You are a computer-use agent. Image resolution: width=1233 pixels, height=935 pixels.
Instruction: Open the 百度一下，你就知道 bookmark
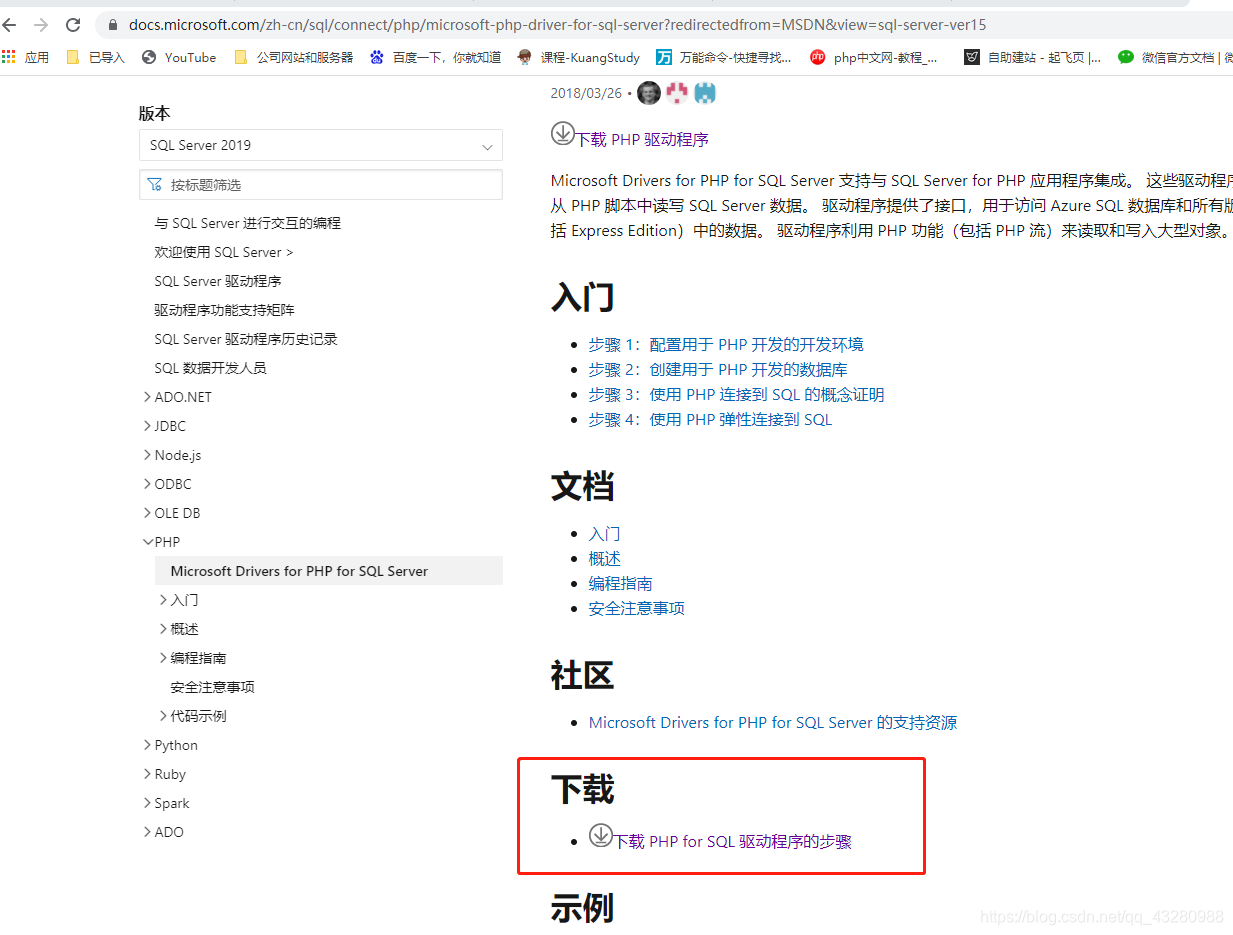coord(435,57)
